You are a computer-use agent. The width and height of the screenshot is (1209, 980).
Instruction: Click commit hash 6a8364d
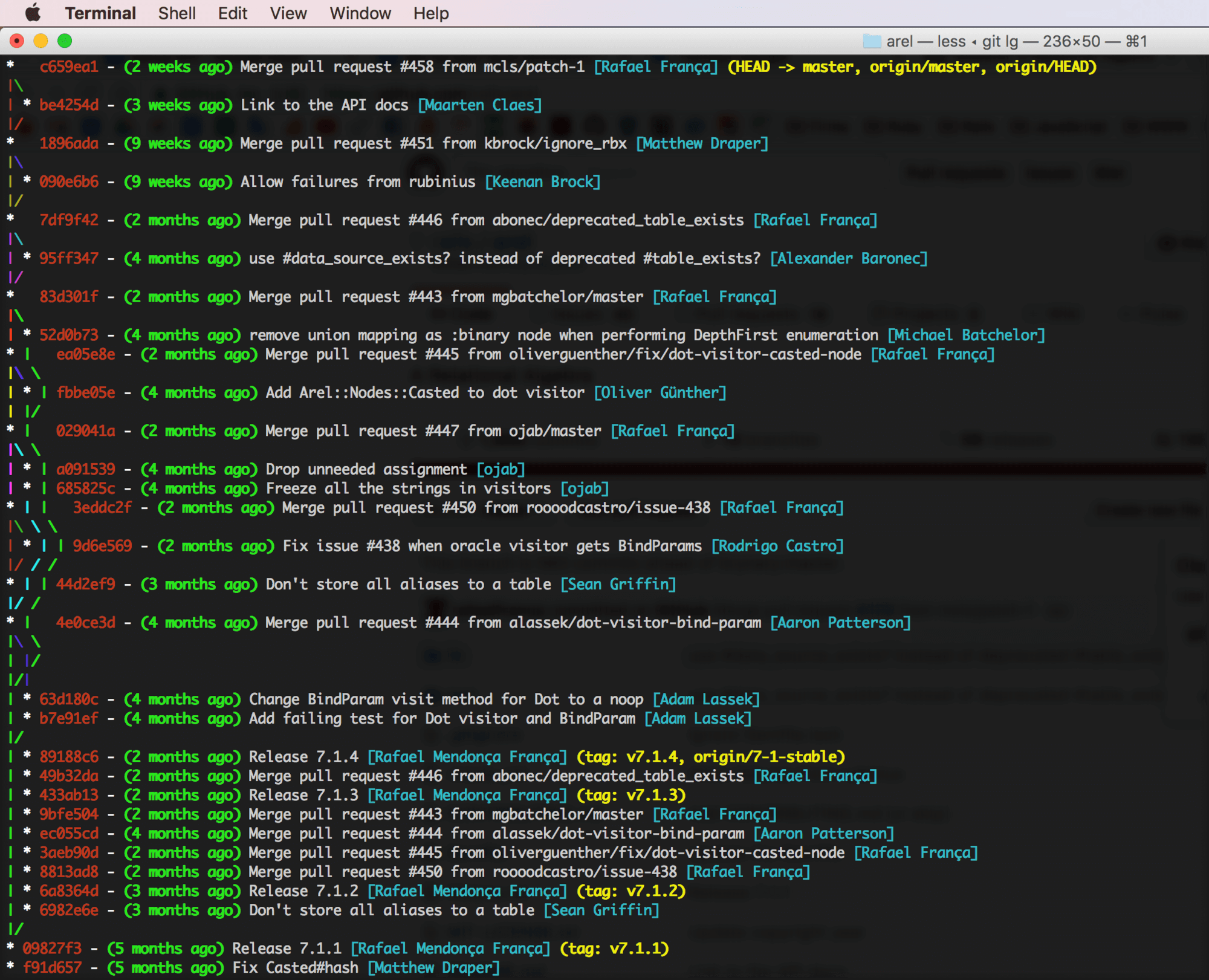[x=69, y=891]
